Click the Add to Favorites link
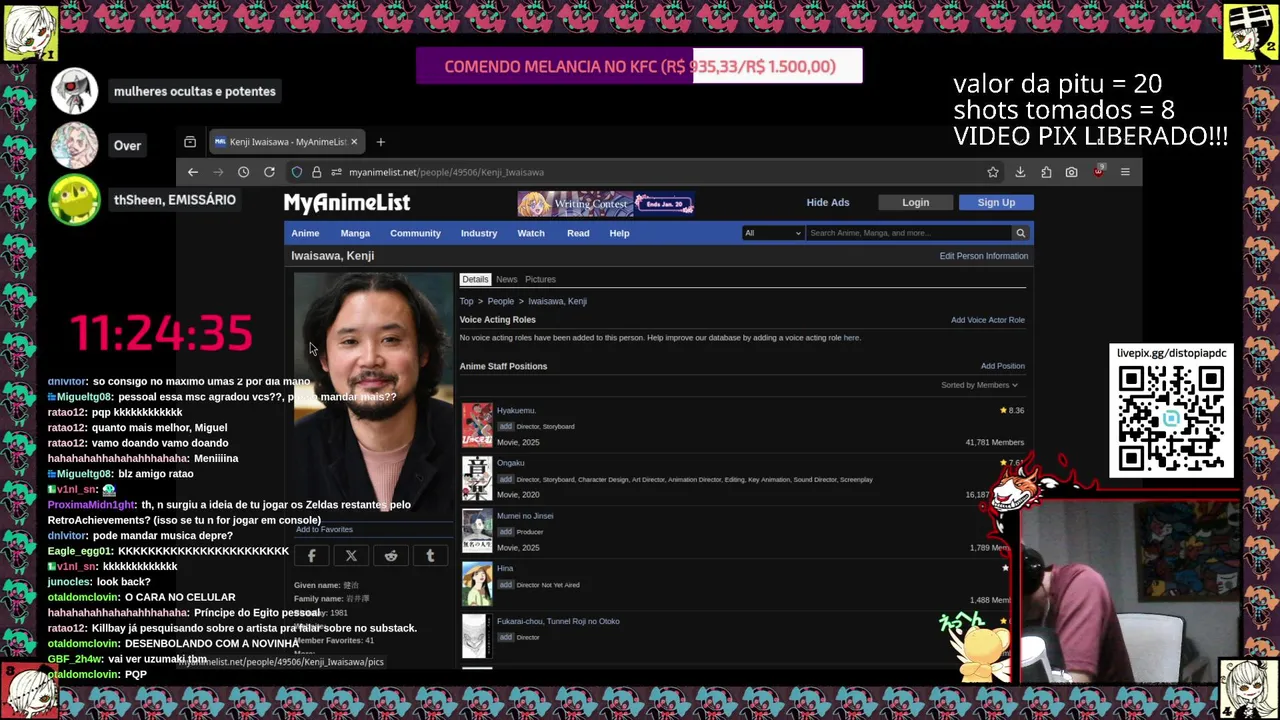 click(x=324, y=529)
